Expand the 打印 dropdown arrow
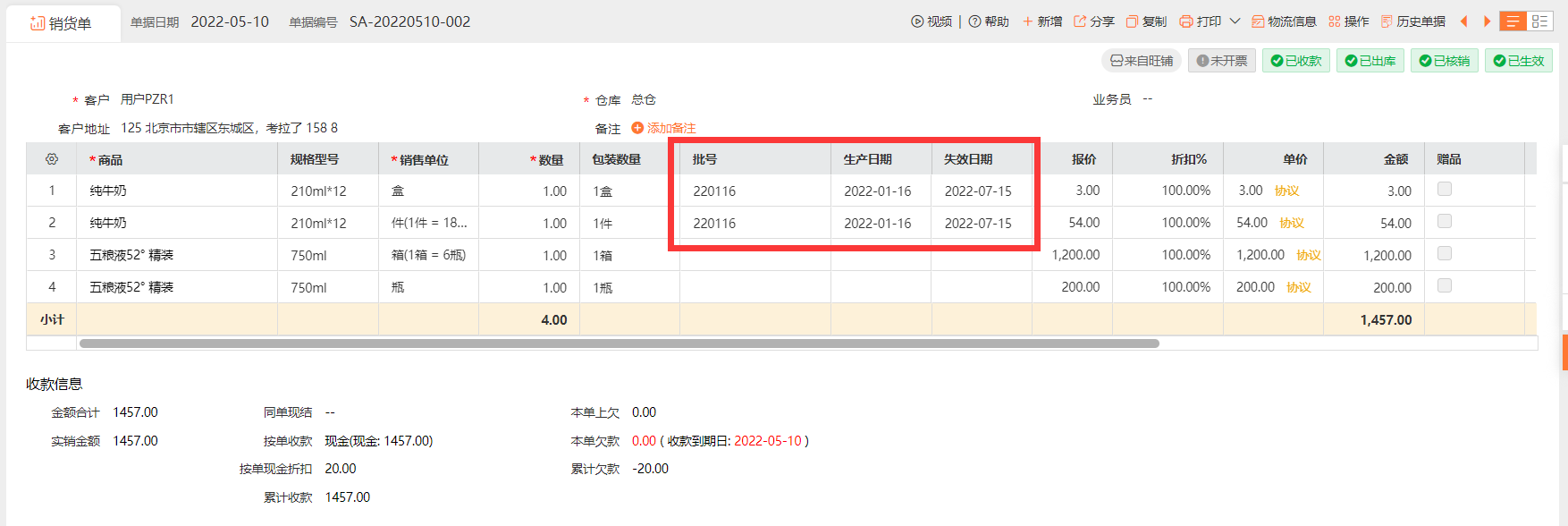This screenshot has height=526, width=1568. (1235, 21)
